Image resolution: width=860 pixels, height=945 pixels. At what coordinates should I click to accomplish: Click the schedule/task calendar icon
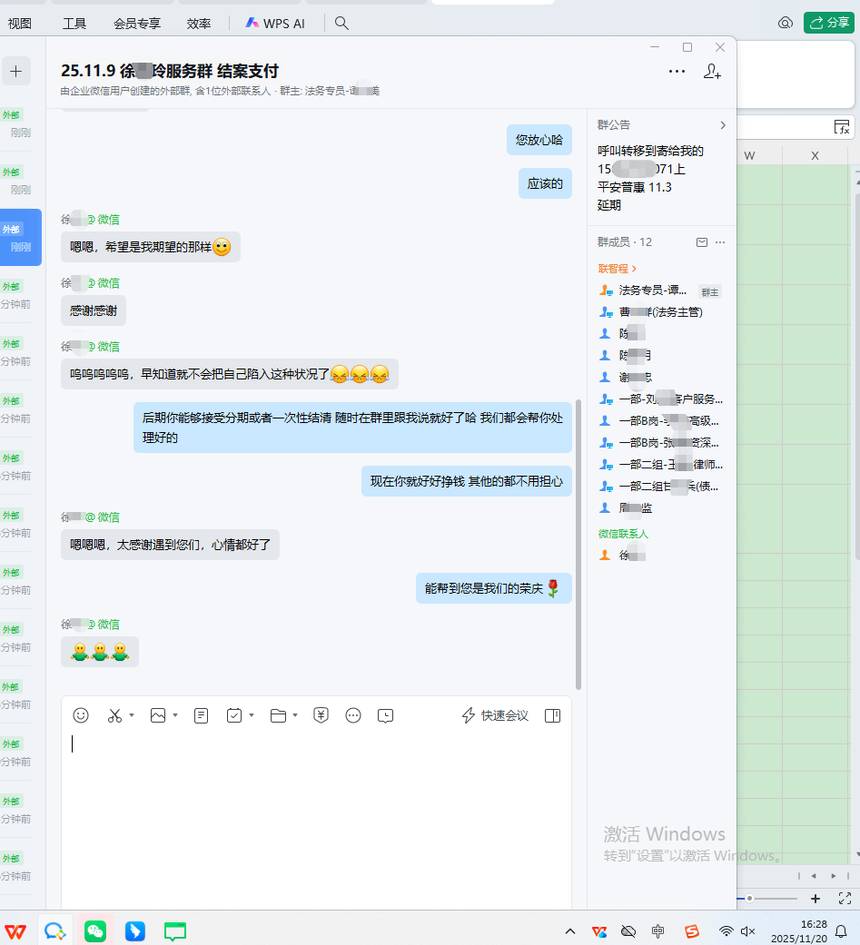(234, 715)
